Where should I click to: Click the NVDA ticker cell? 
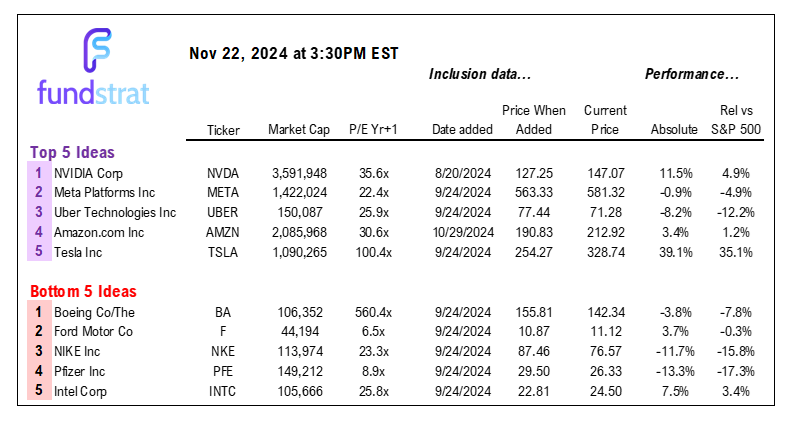223,173
